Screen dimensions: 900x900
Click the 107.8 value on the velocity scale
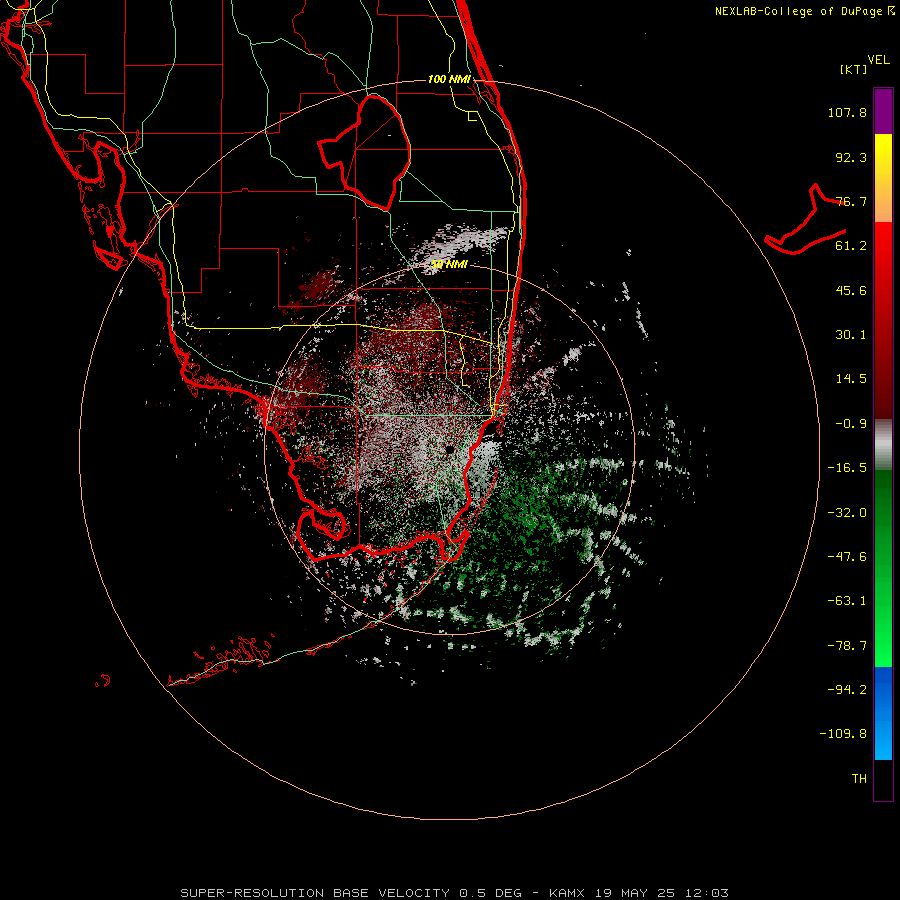[847, 112]
